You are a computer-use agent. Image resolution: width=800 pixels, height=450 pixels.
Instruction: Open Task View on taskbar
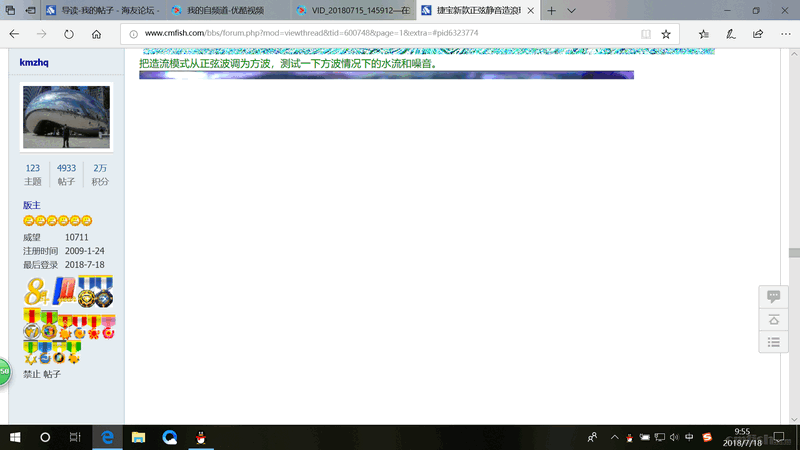coord(75,437)
